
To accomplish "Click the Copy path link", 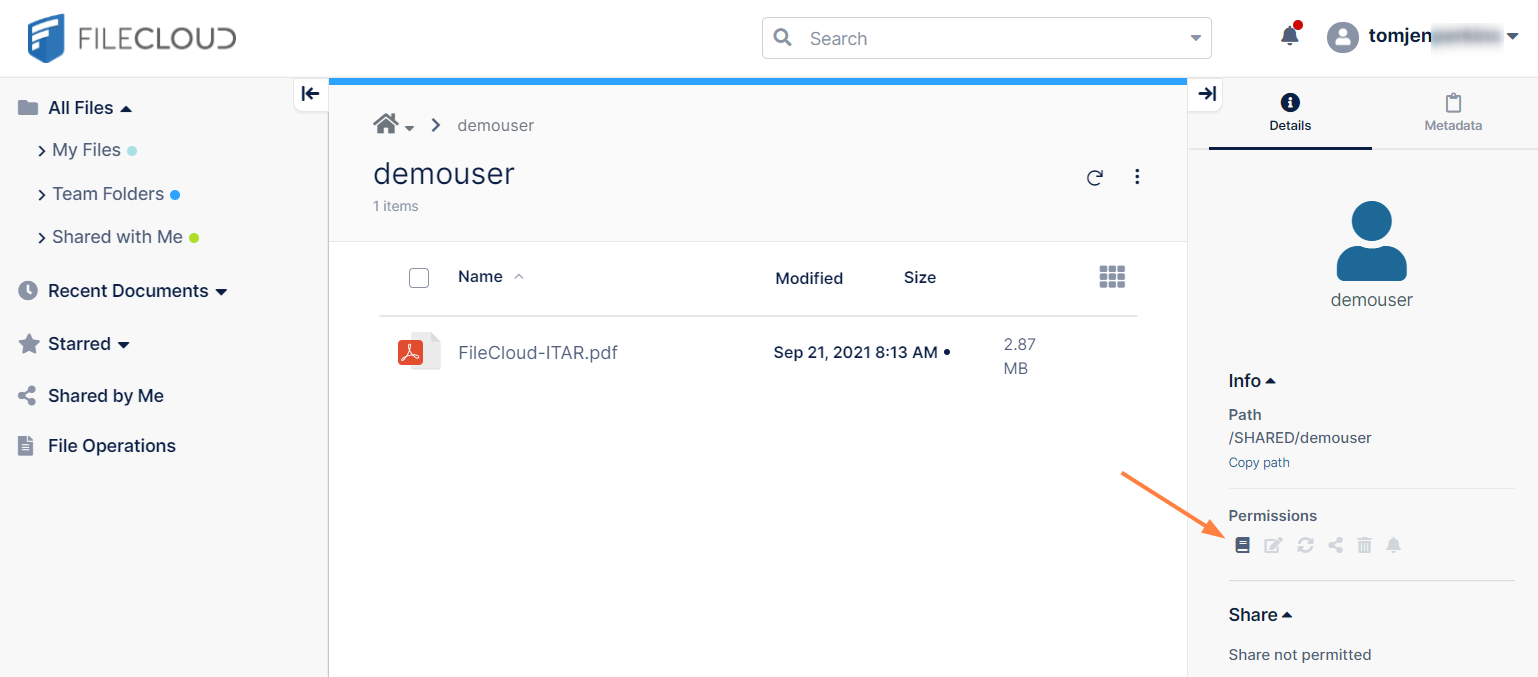I will point(1259,463).
